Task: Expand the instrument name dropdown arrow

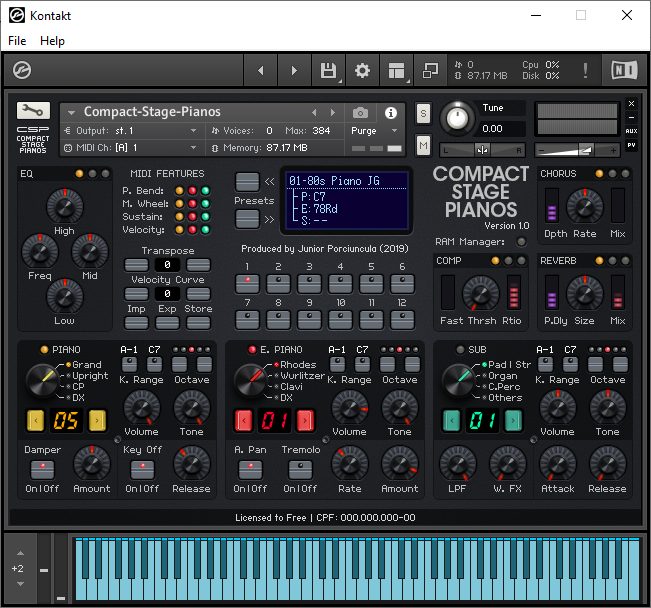Action: tap(71, 112)
